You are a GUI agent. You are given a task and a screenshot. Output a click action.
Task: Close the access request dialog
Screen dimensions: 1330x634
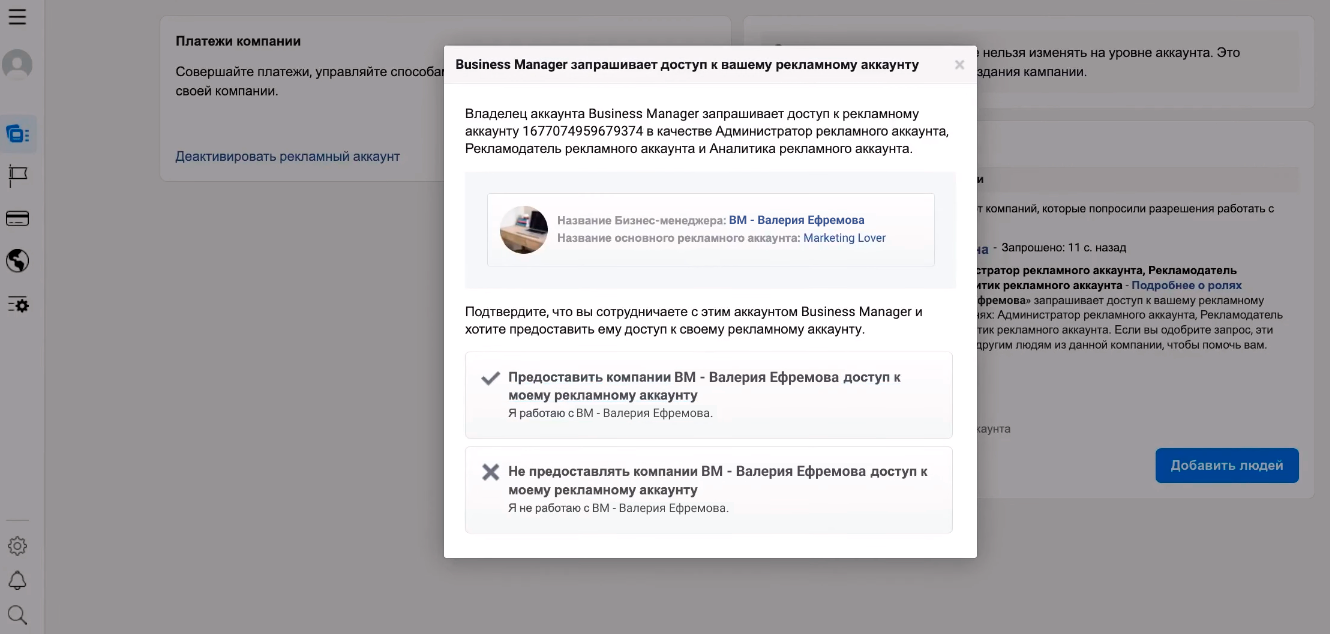959,65
